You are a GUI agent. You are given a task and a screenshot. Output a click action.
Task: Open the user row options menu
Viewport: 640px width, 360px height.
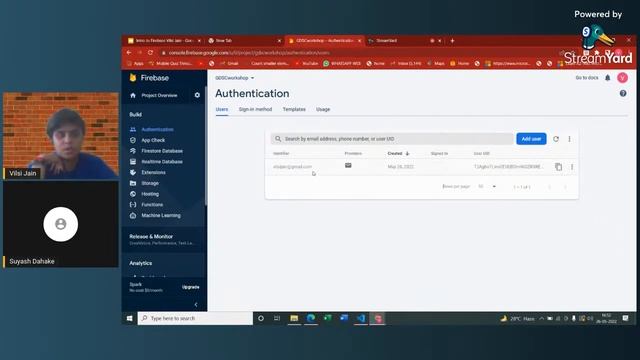click(x=572, y=167)
